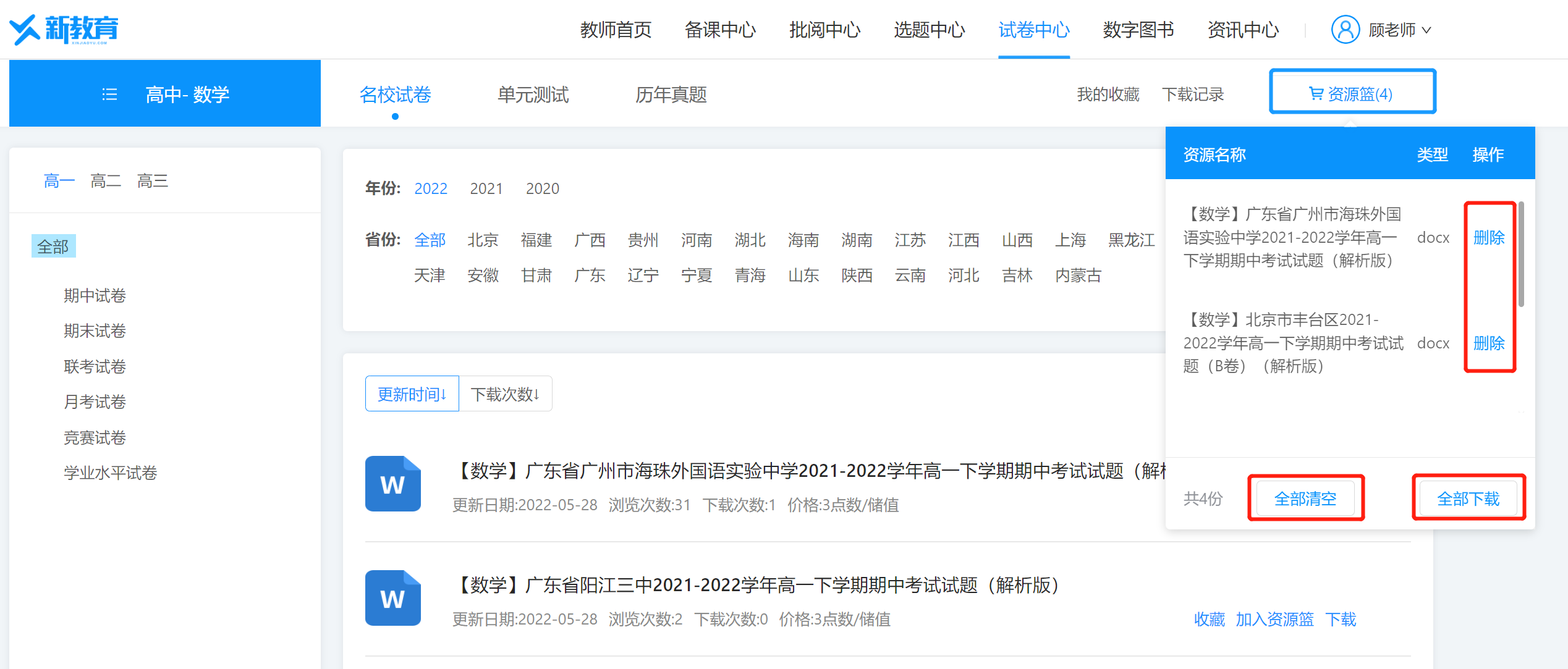Sort by 更新时间 descending
The image size is (1568, 669).
[x=412, y=393]
